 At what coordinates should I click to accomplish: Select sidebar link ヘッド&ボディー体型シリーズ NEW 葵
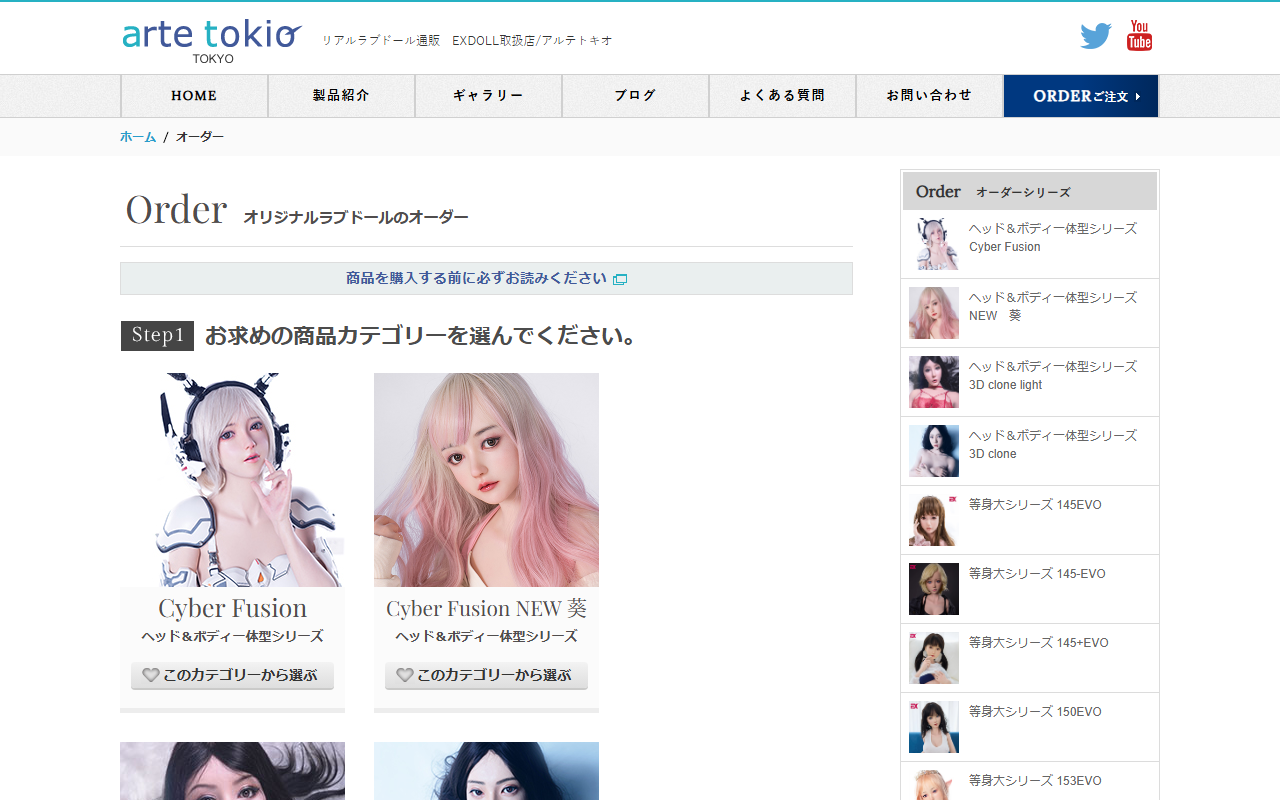tap(1053, 307)
